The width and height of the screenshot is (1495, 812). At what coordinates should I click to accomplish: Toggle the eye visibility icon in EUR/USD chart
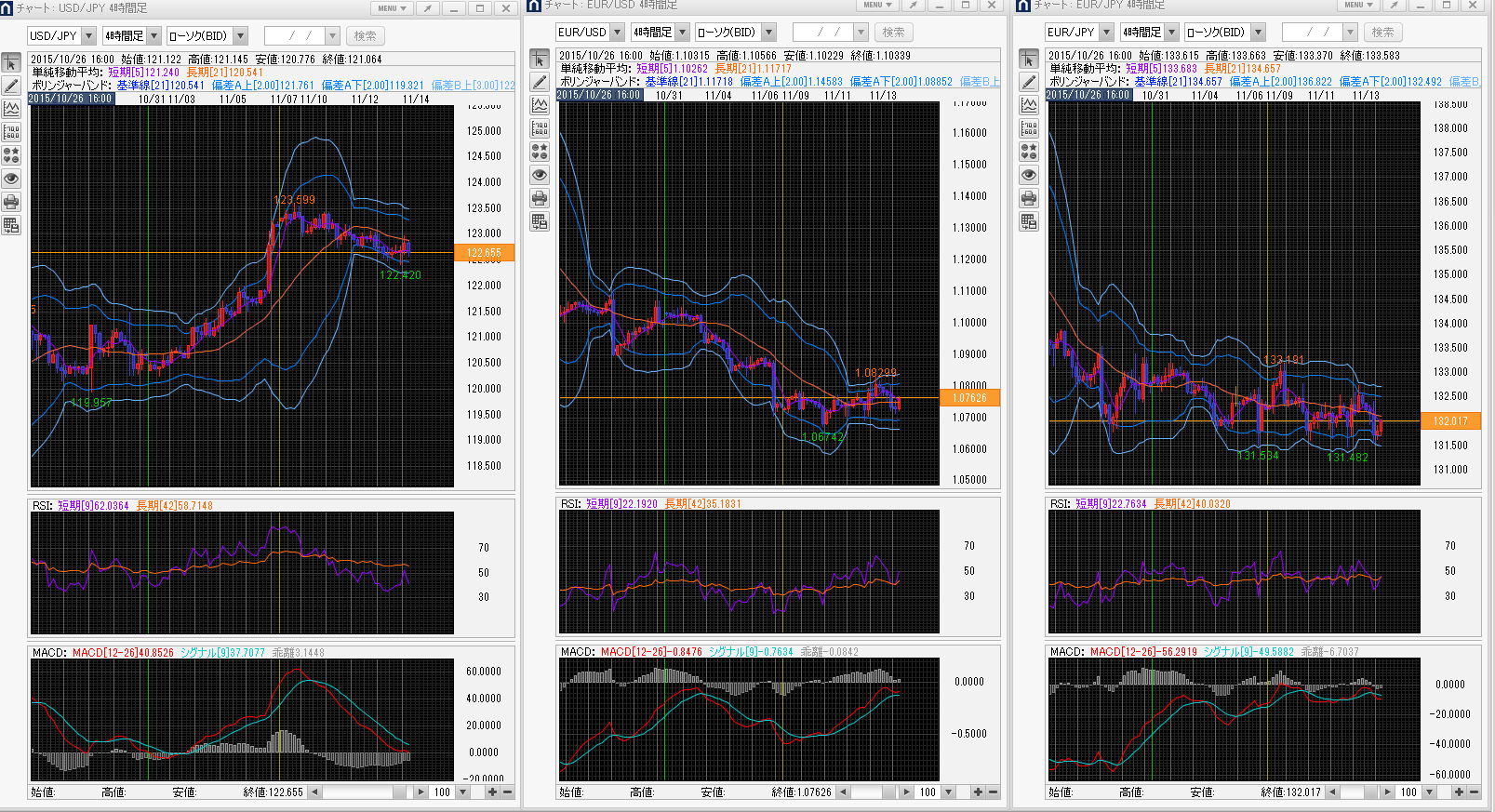(x=540, y=175)
